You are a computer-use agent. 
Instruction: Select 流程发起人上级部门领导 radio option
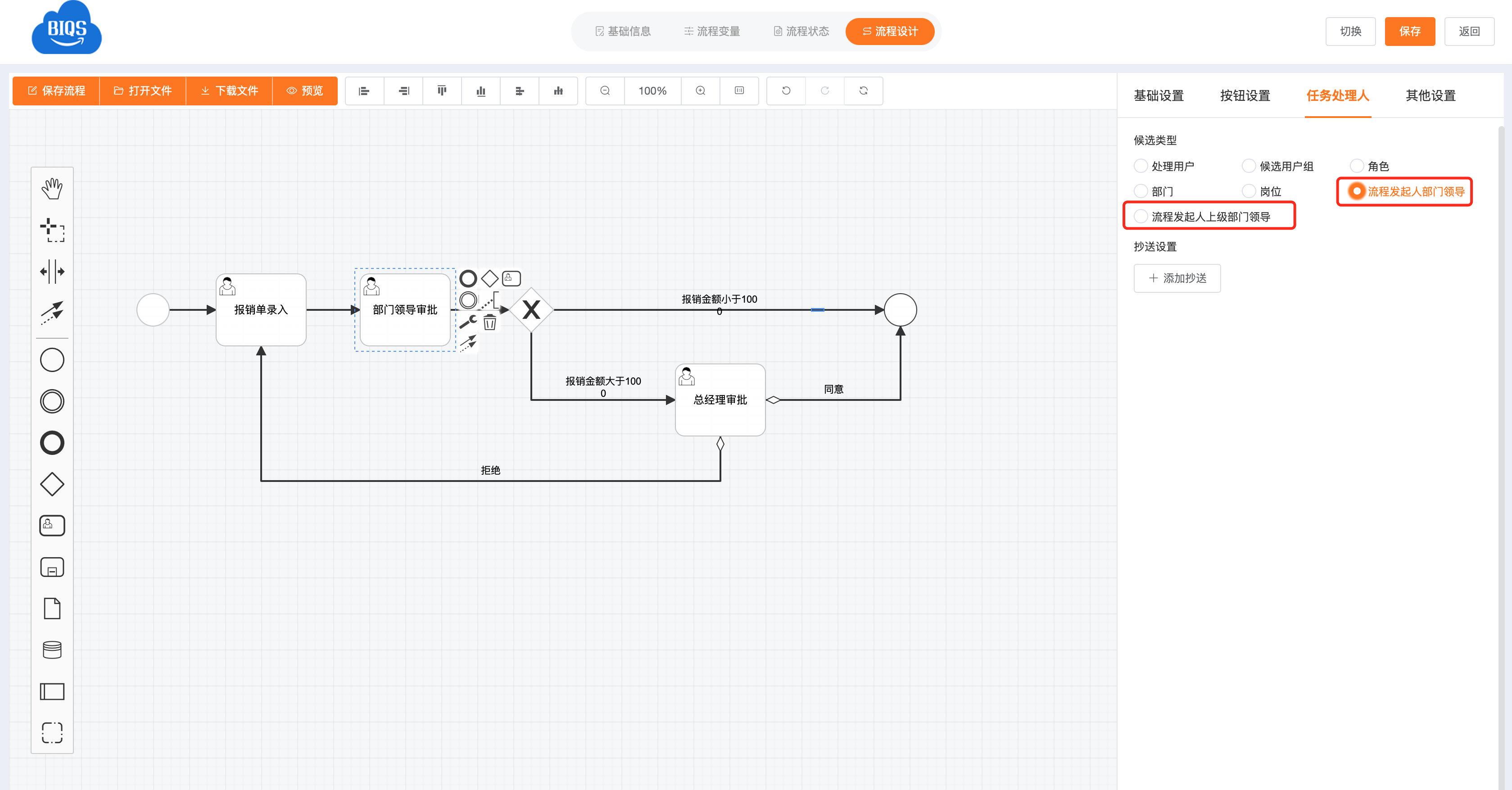point(1202,217)
